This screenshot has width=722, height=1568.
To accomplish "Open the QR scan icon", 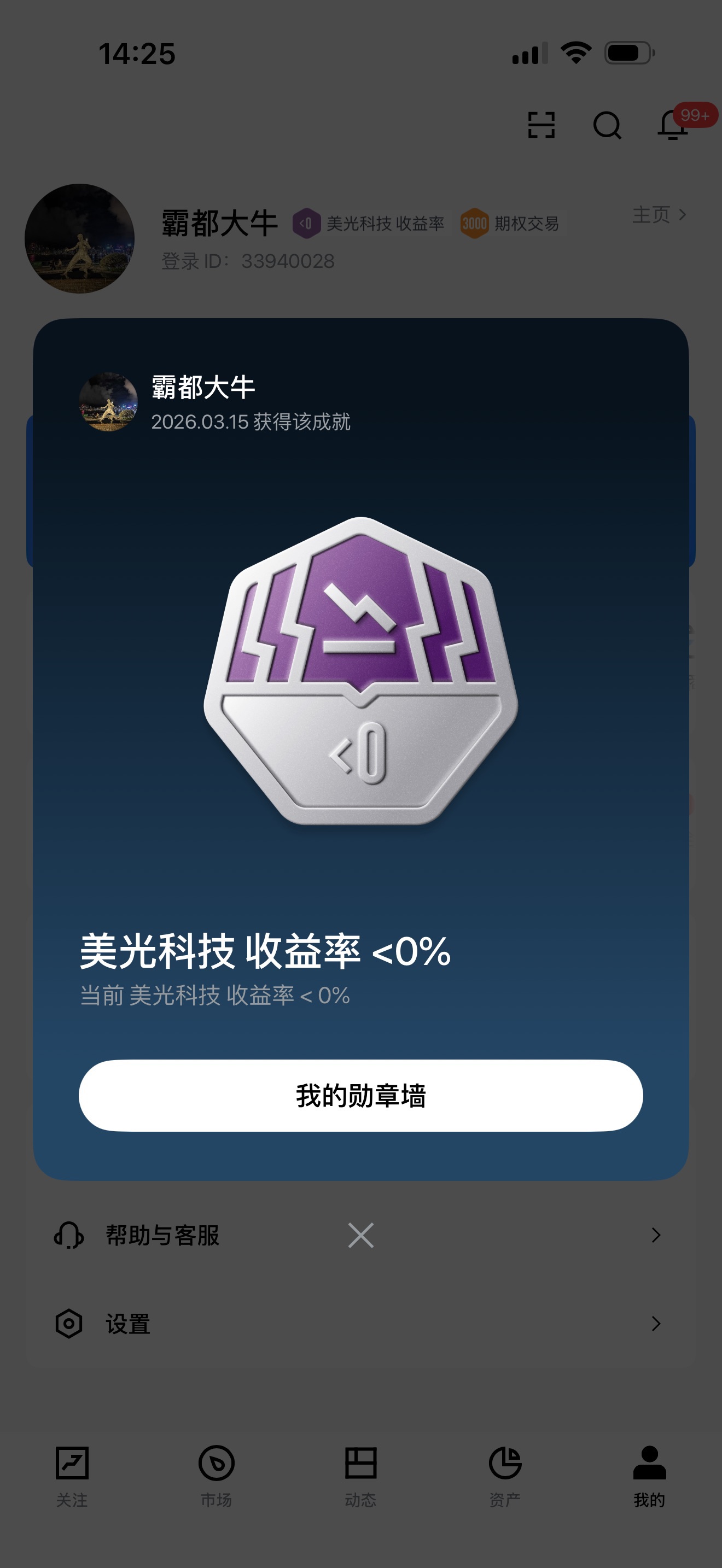I will coord(541,125).
